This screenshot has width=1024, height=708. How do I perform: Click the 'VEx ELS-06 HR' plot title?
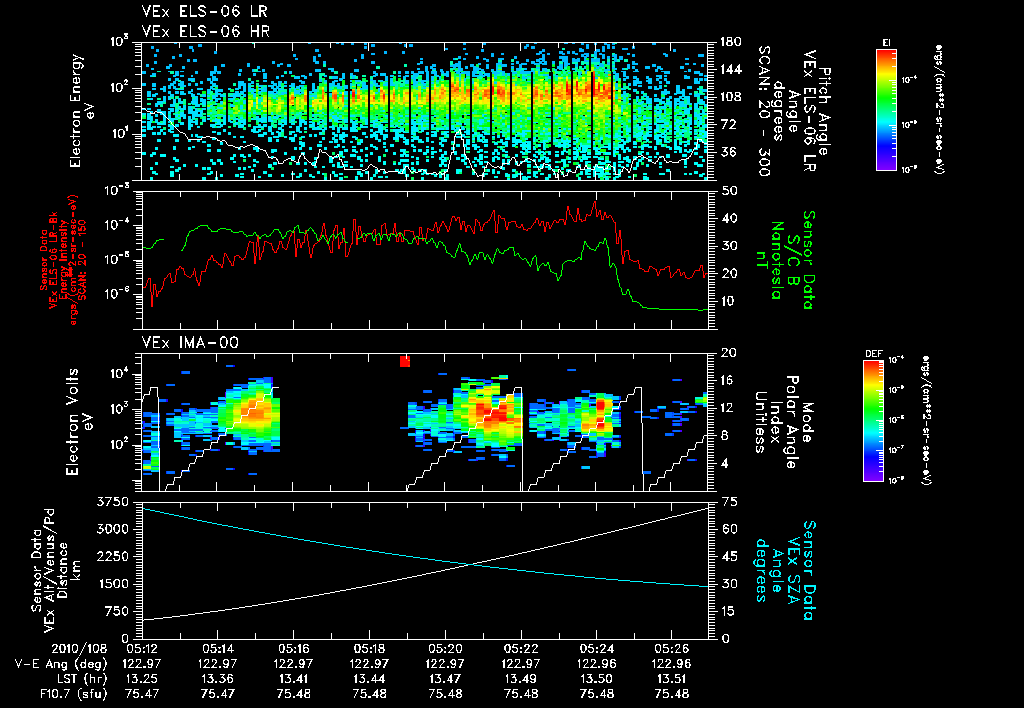(206, 31)
